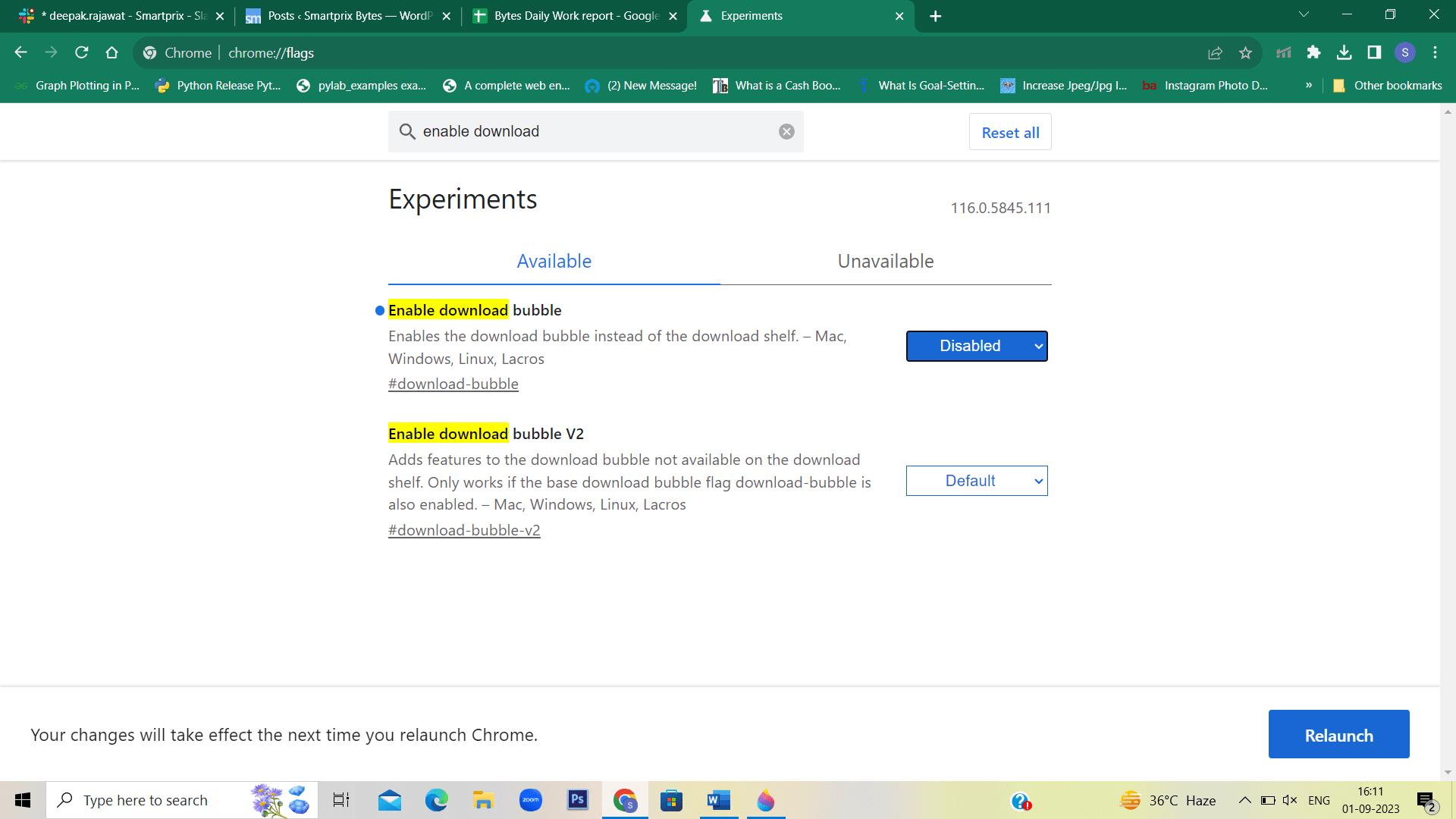Open Microsoft Word from the taskbar
The height and width of the screenshot is (819, 1456).
718,800
